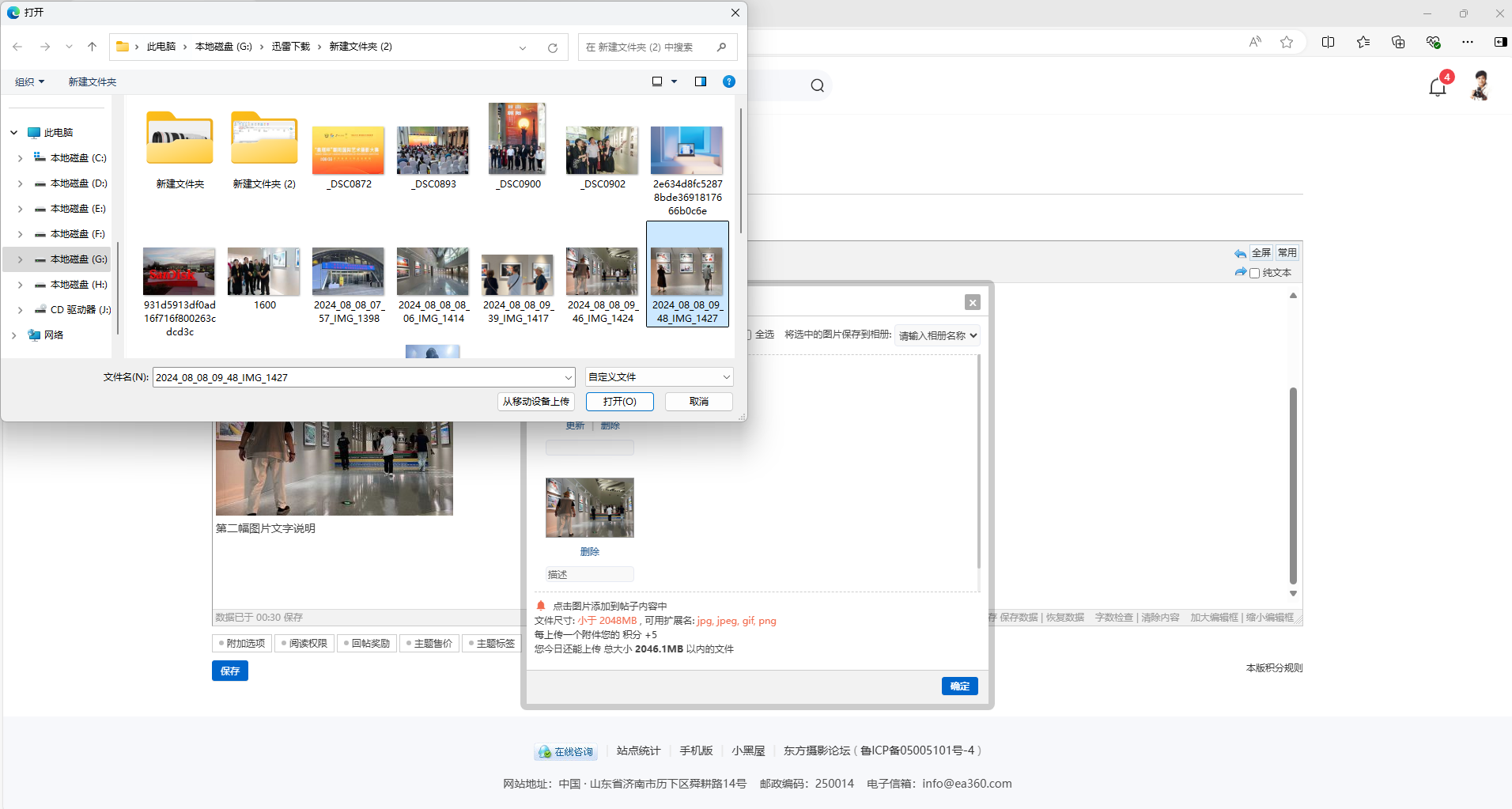
Task: Add page to browser favorites star
Action: point(1287,42)
